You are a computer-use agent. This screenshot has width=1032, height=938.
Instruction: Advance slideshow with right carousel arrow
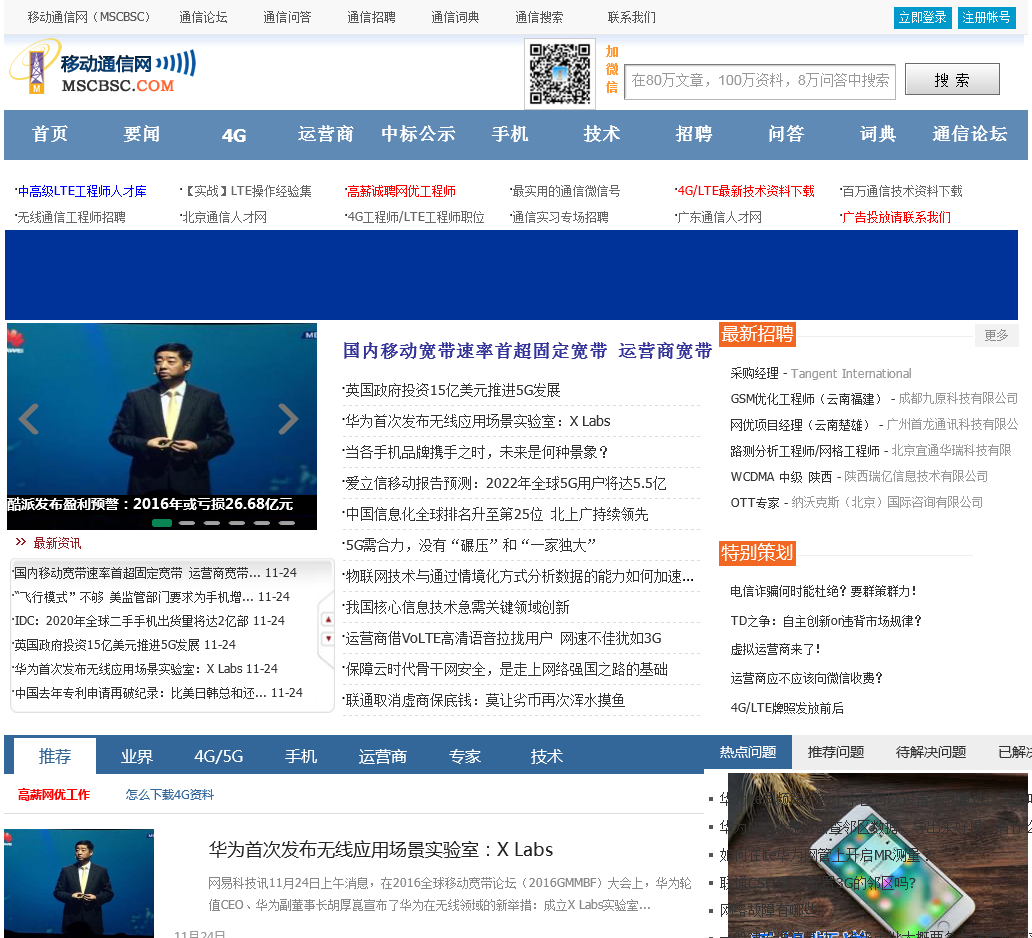(x=288, y=419)
